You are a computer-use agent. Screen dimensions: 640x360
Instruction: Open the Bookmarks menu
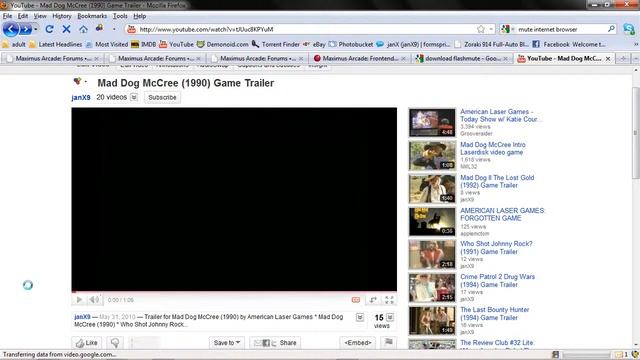pos(92,16)
